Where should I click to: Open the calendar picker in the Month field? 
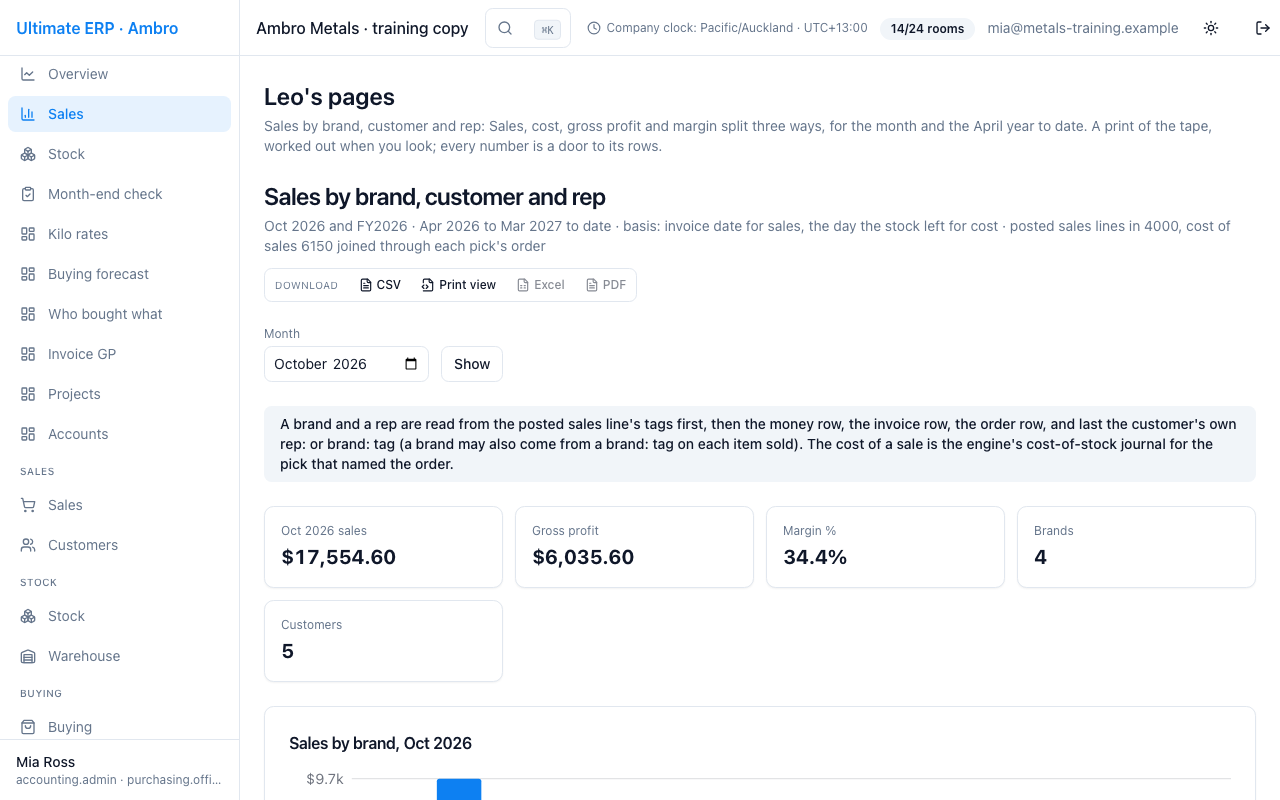click(x=411, y=364)
